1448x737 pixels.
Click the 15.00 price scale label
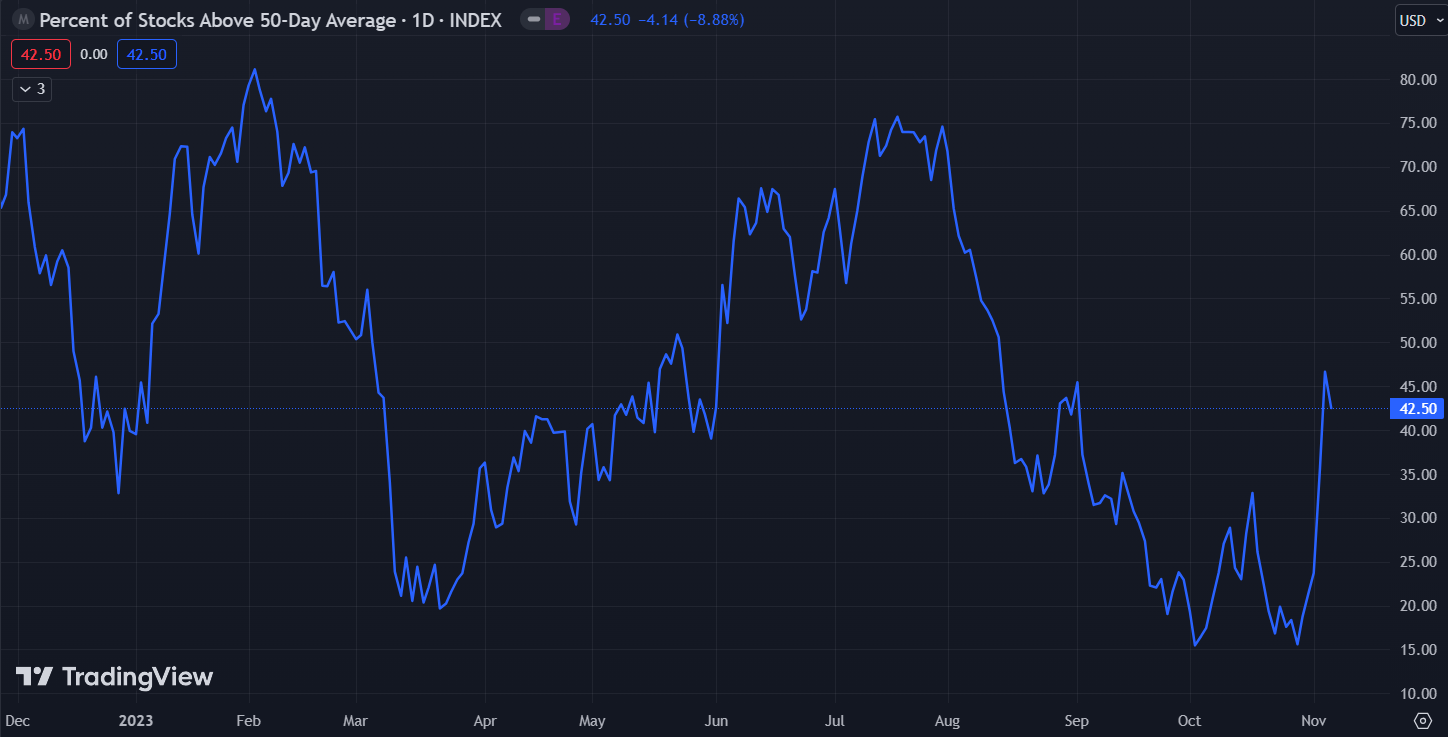pyautogui.click(x=1417, y=650)
